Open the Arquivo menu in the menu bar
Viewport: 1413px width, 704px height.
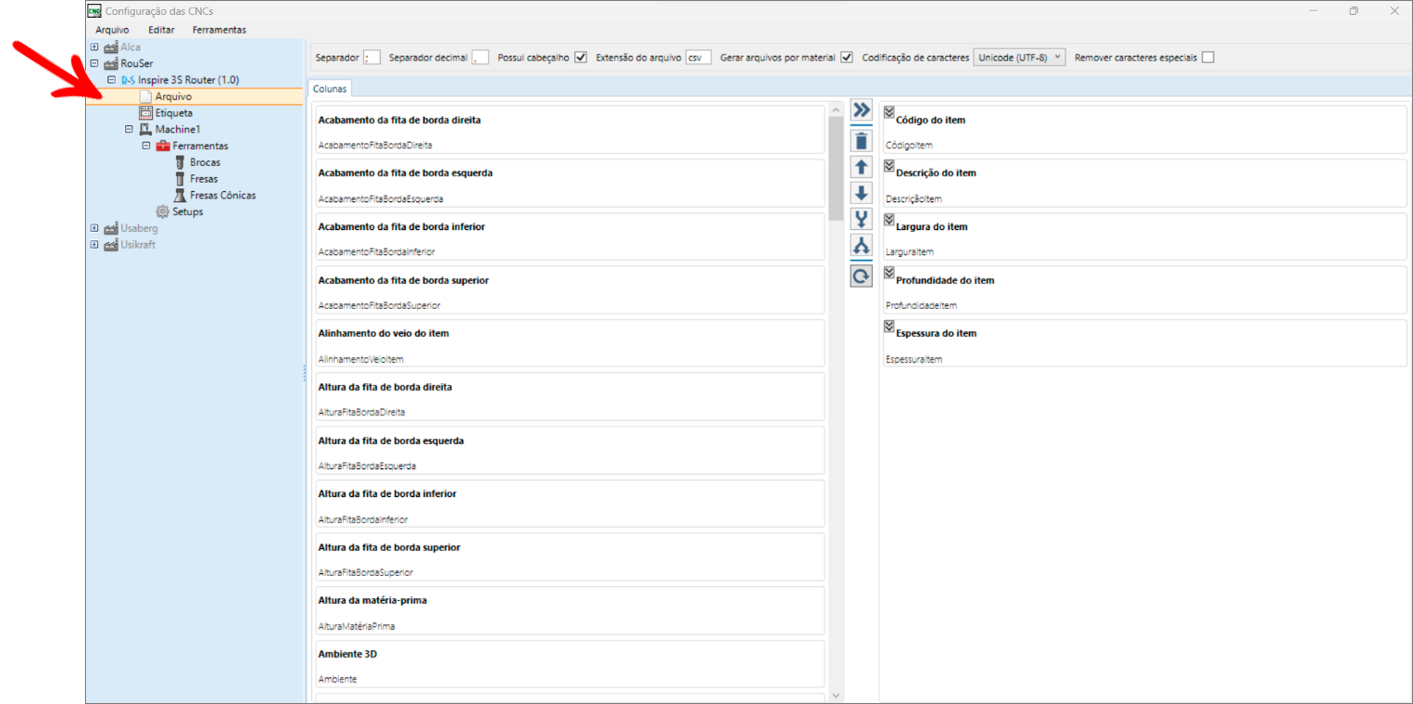[x=112, y=30]
